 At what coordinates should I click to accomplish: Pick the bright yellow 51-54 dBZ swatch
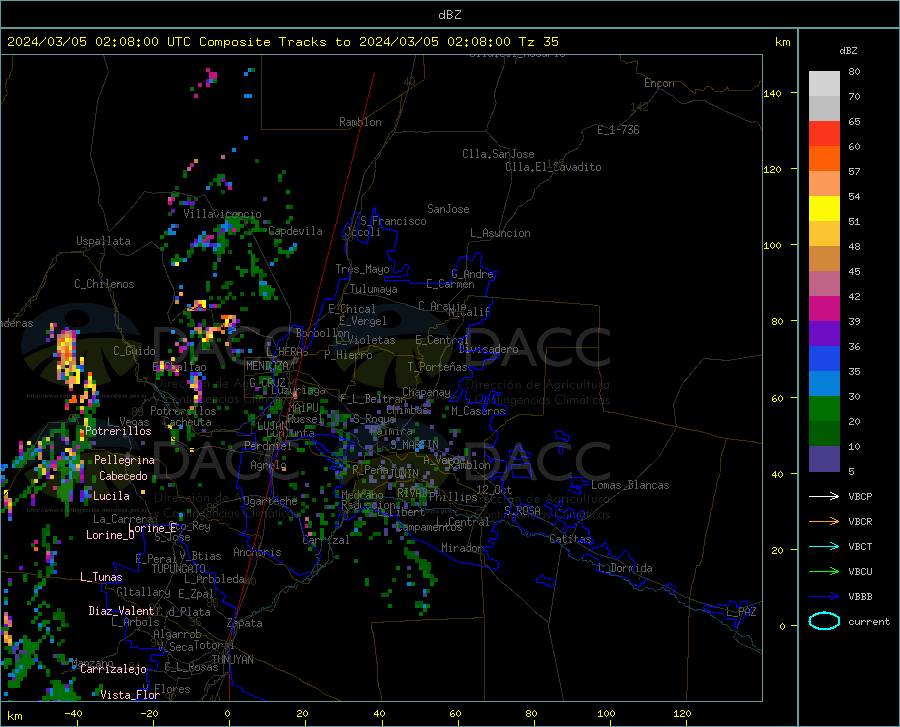pos(824,209)
